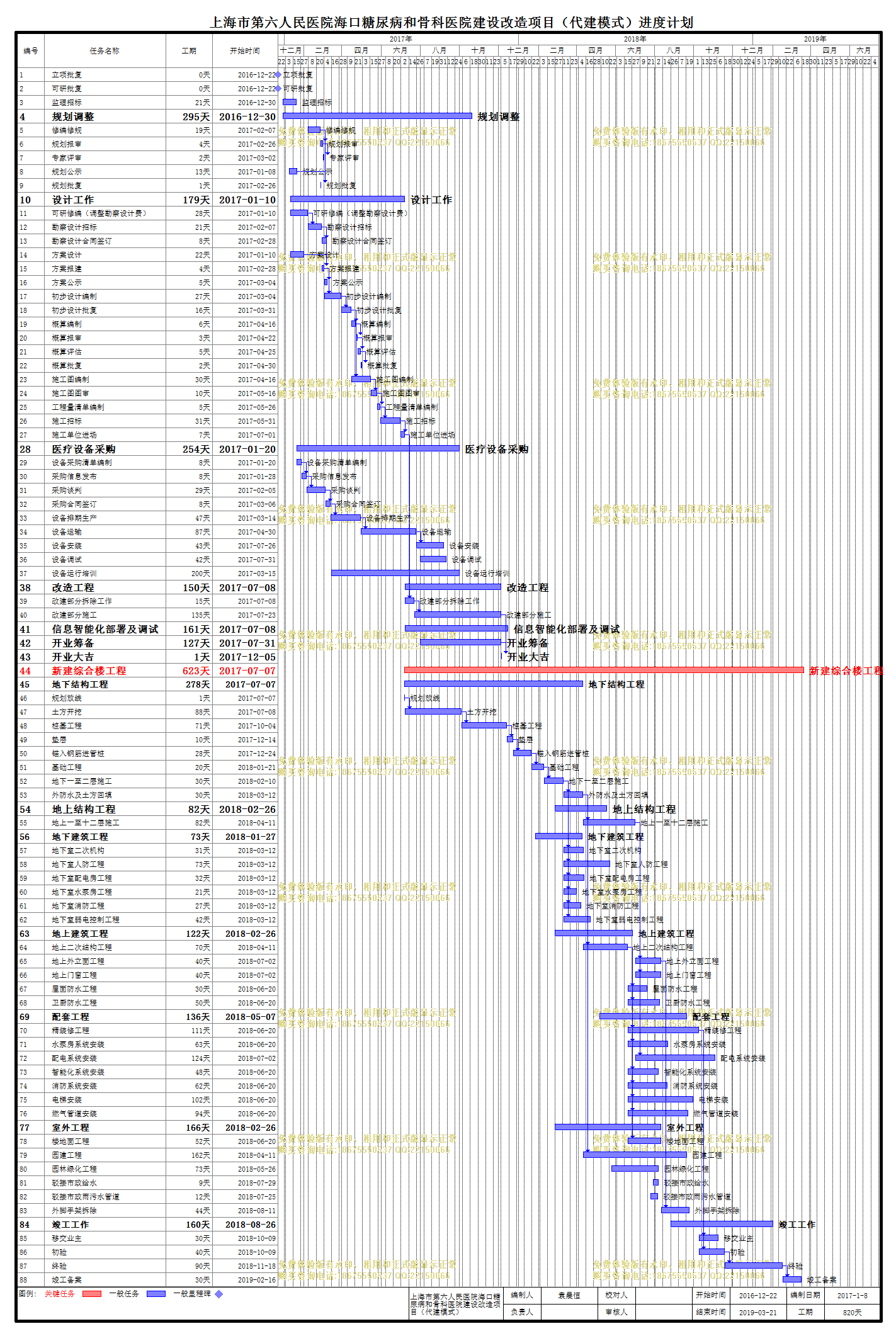Screen dimensions: 896x1336
Task: Select the 设备运行培训 task bar
Action: [395, 573]
